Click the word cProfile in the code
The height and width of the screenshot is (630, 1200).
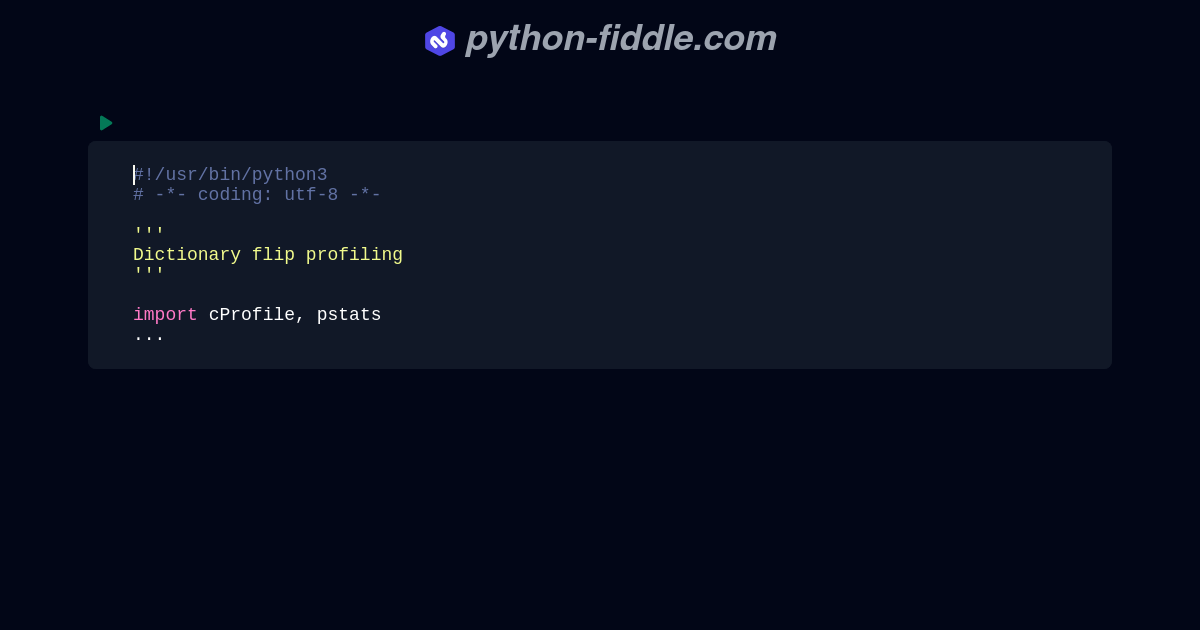[249, 314]
